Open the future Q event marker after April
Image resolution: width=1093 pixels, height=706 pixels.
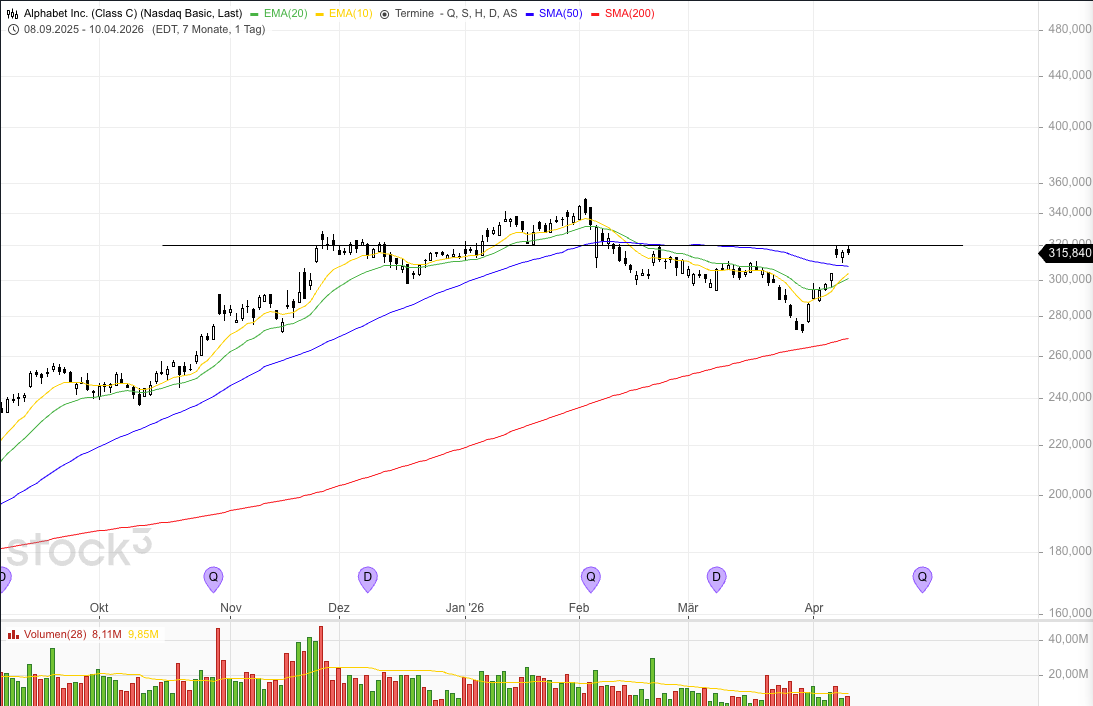(922, 578)
